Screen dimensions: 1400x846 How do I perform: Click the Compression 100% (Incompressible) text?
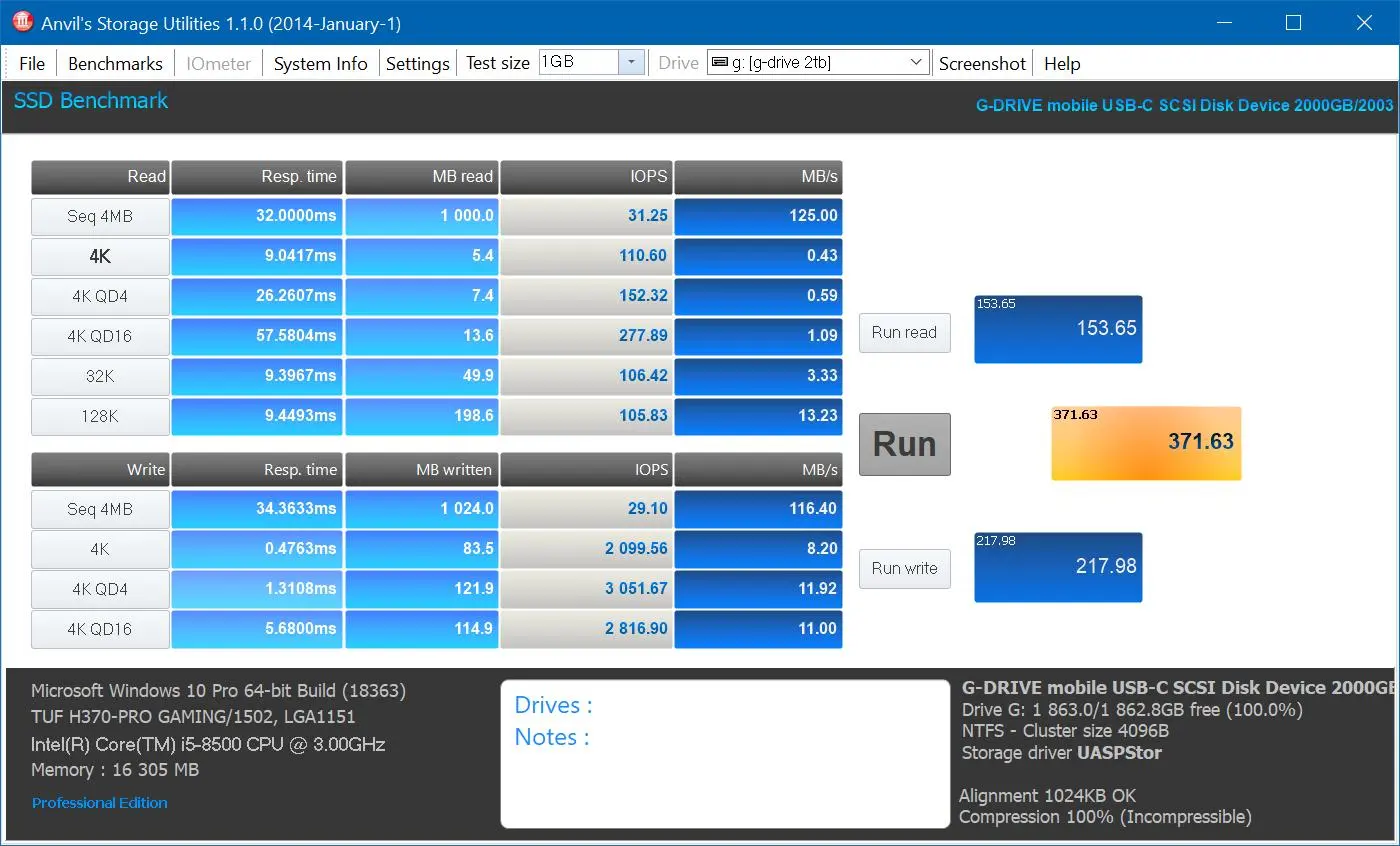point(1105,817)
